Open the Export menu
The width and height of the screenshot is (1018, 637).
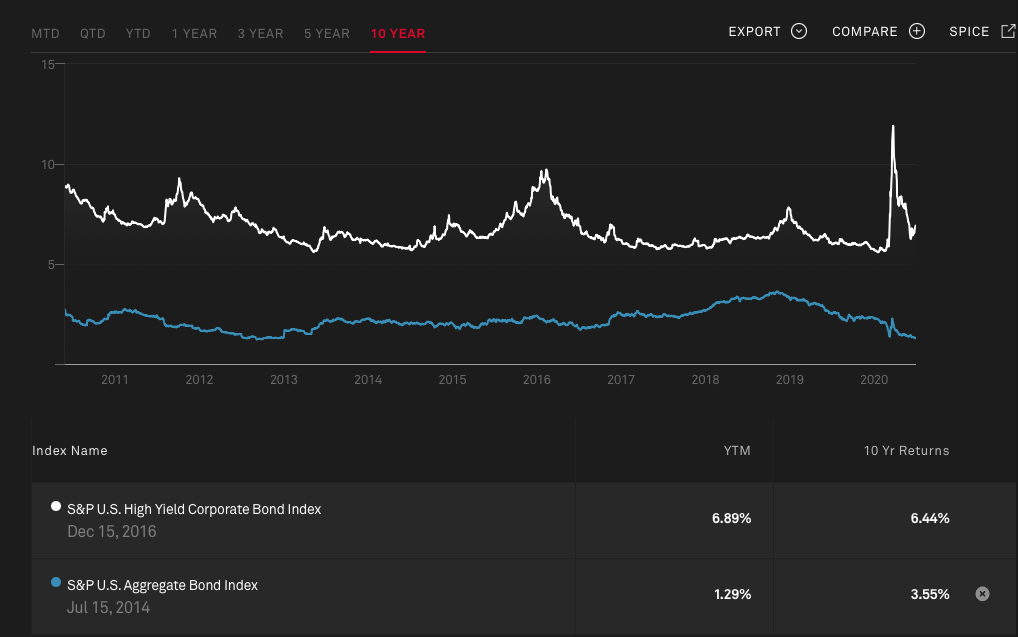[x=755, y=32]
